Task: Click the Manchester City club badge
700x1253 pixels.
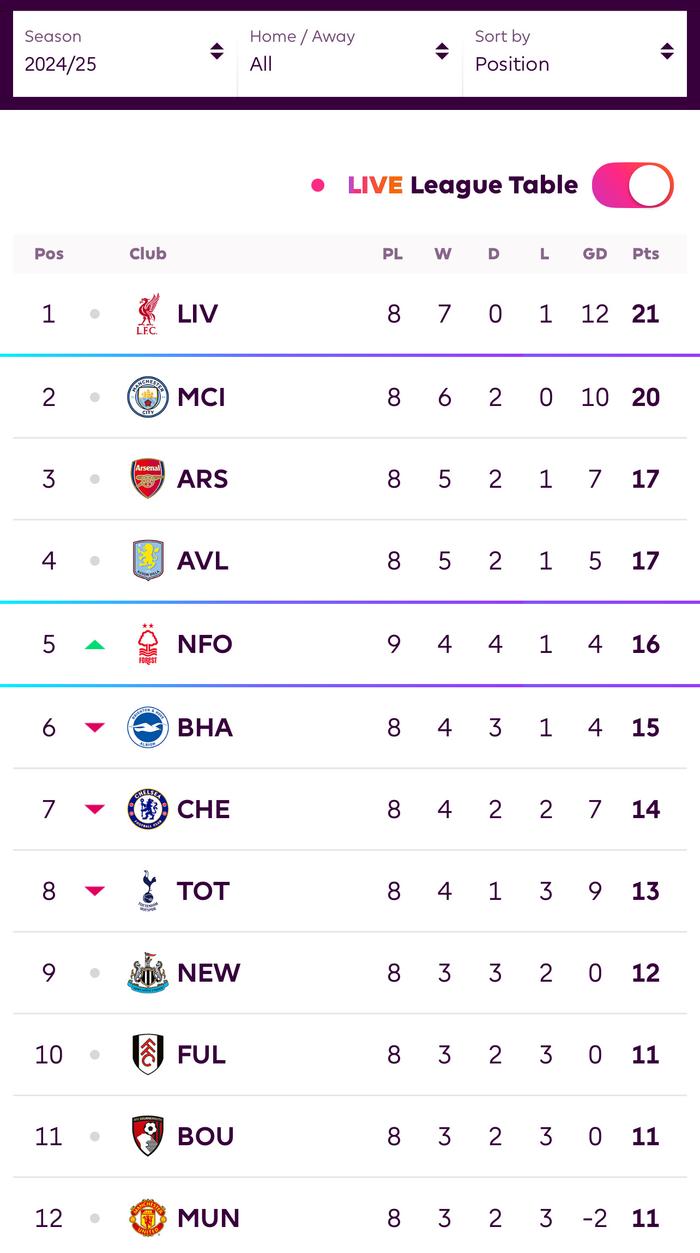Action: (148, 397)
